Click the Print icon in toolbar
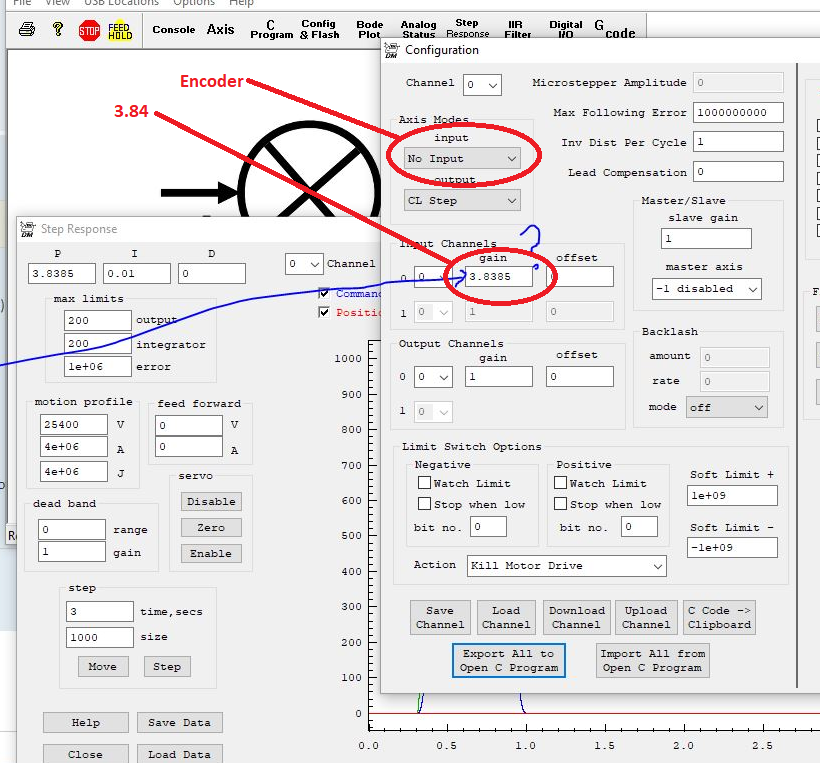The width and height of the screenshot is (820, 763). click(x=28, y=30)
